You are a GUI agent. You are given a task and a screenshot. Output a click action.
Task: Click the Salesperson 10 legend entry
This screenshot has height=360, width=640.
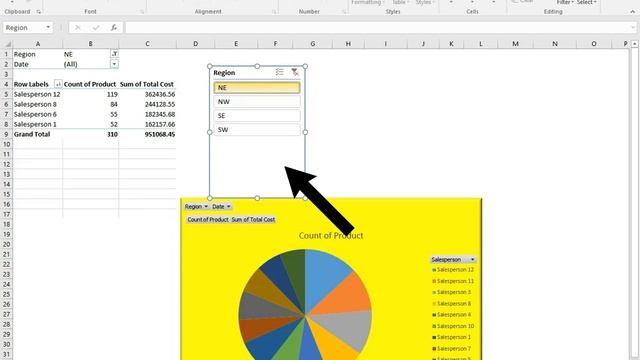pos(453,326)
